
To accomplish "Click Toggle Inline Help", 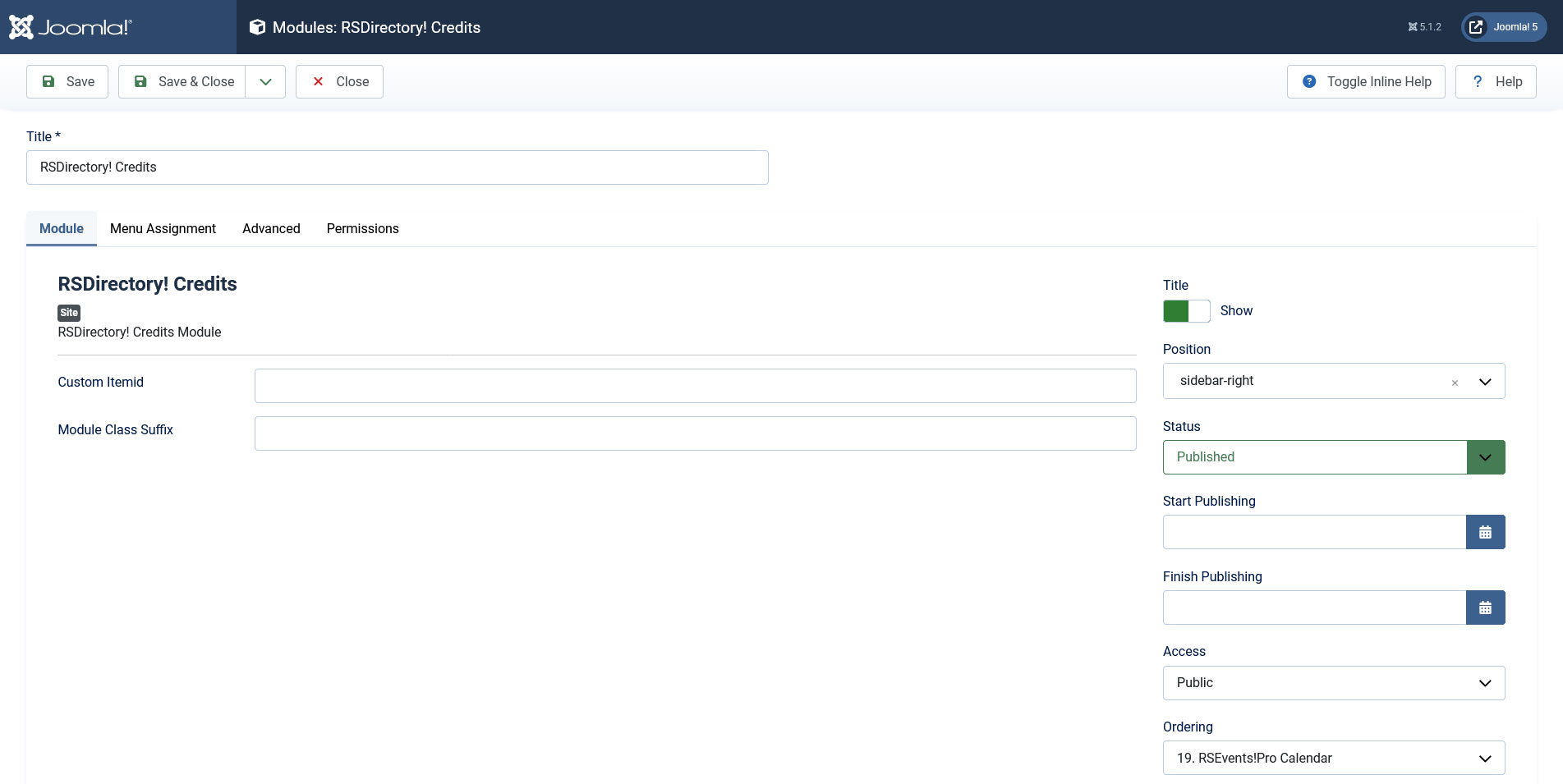I will (1366, 81).
